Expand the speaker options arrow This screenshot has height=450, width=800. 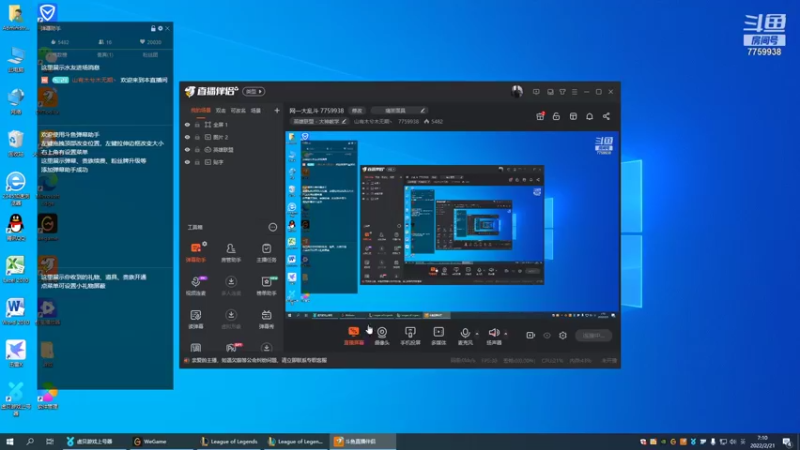[x=506, y=334]
